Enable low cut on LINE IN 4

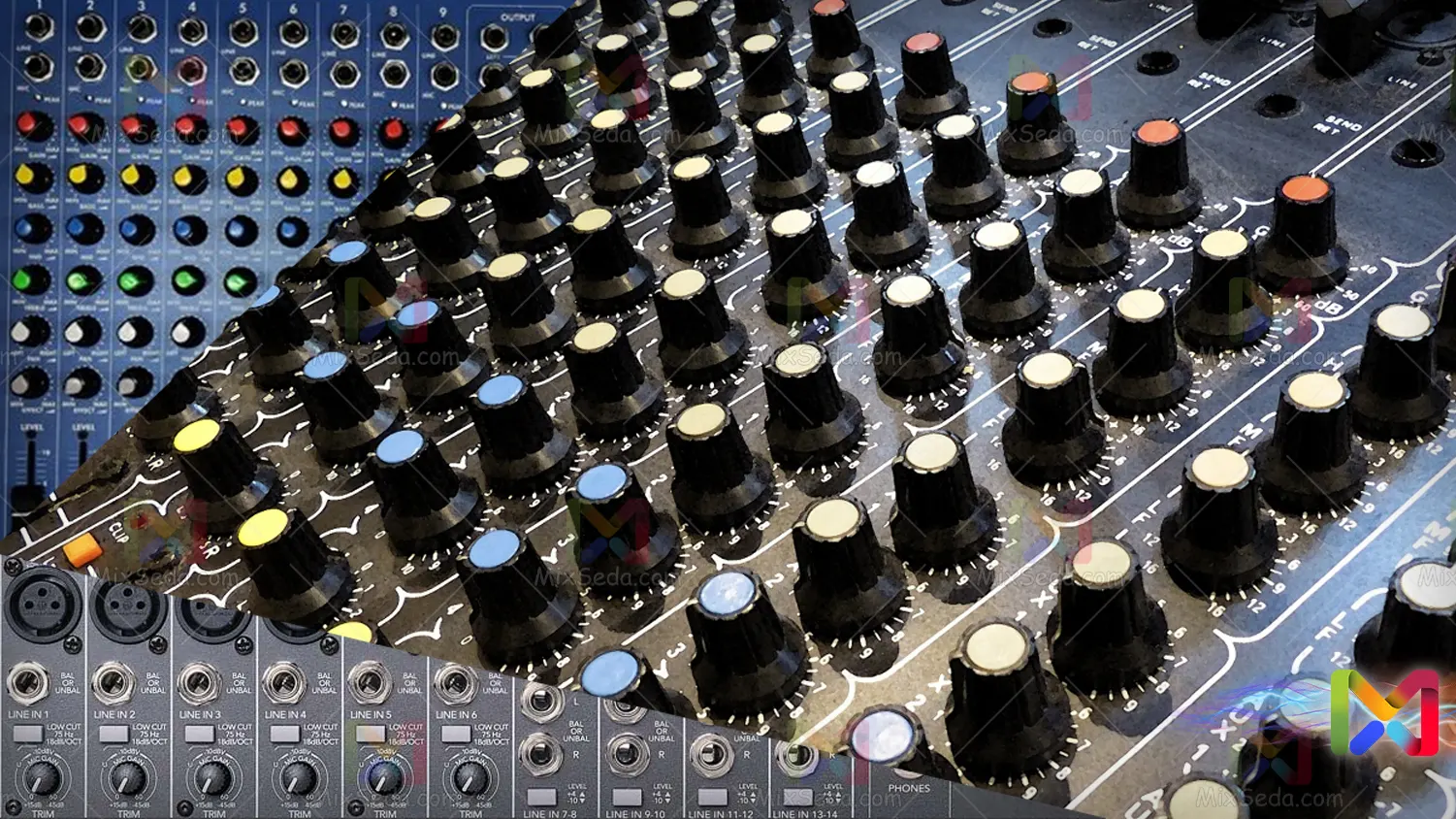coord(283,734)
